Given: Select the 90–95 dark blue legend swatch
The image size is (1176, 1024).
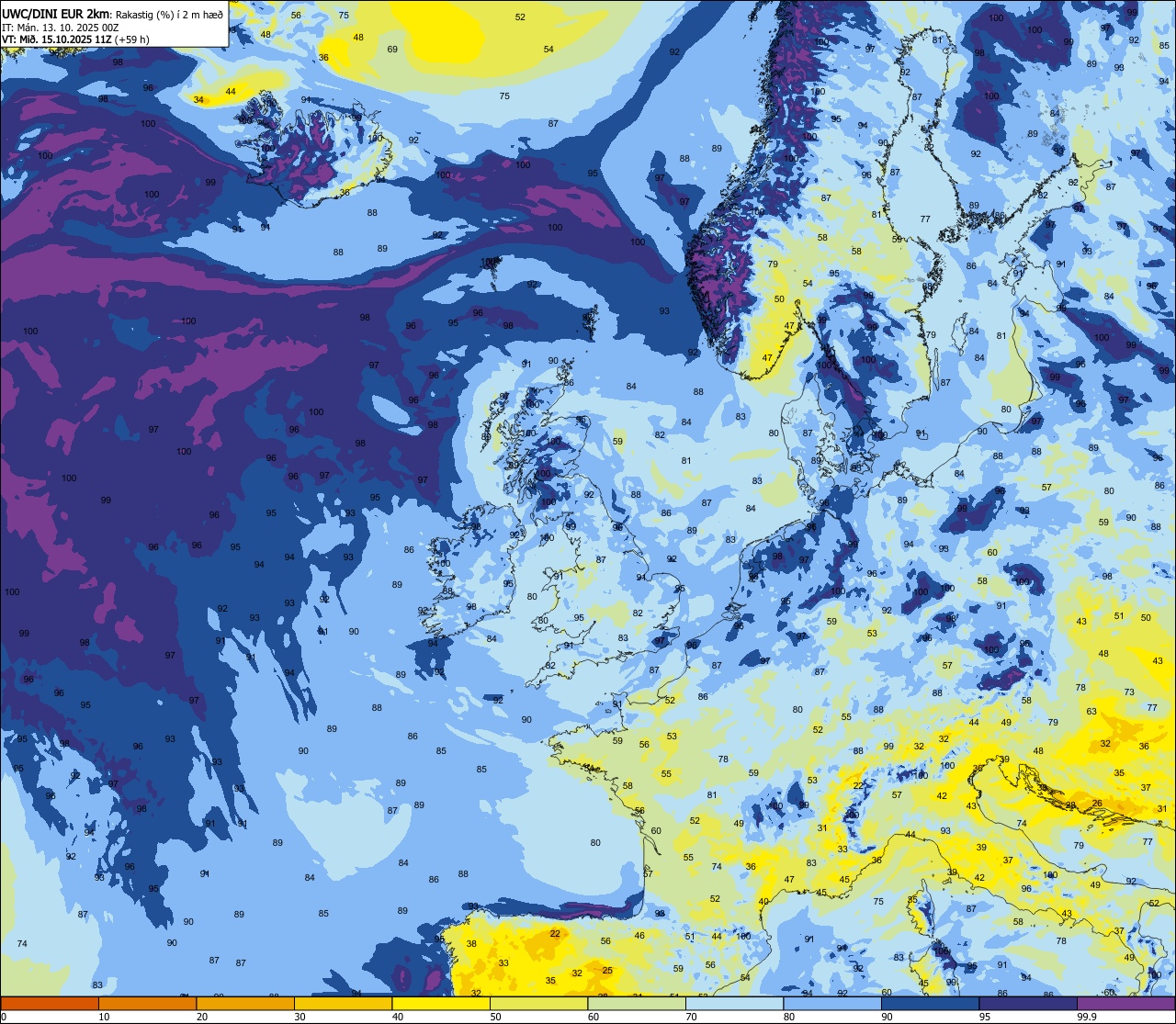Looking at the screenshot, I should [x=930, y=1003].
